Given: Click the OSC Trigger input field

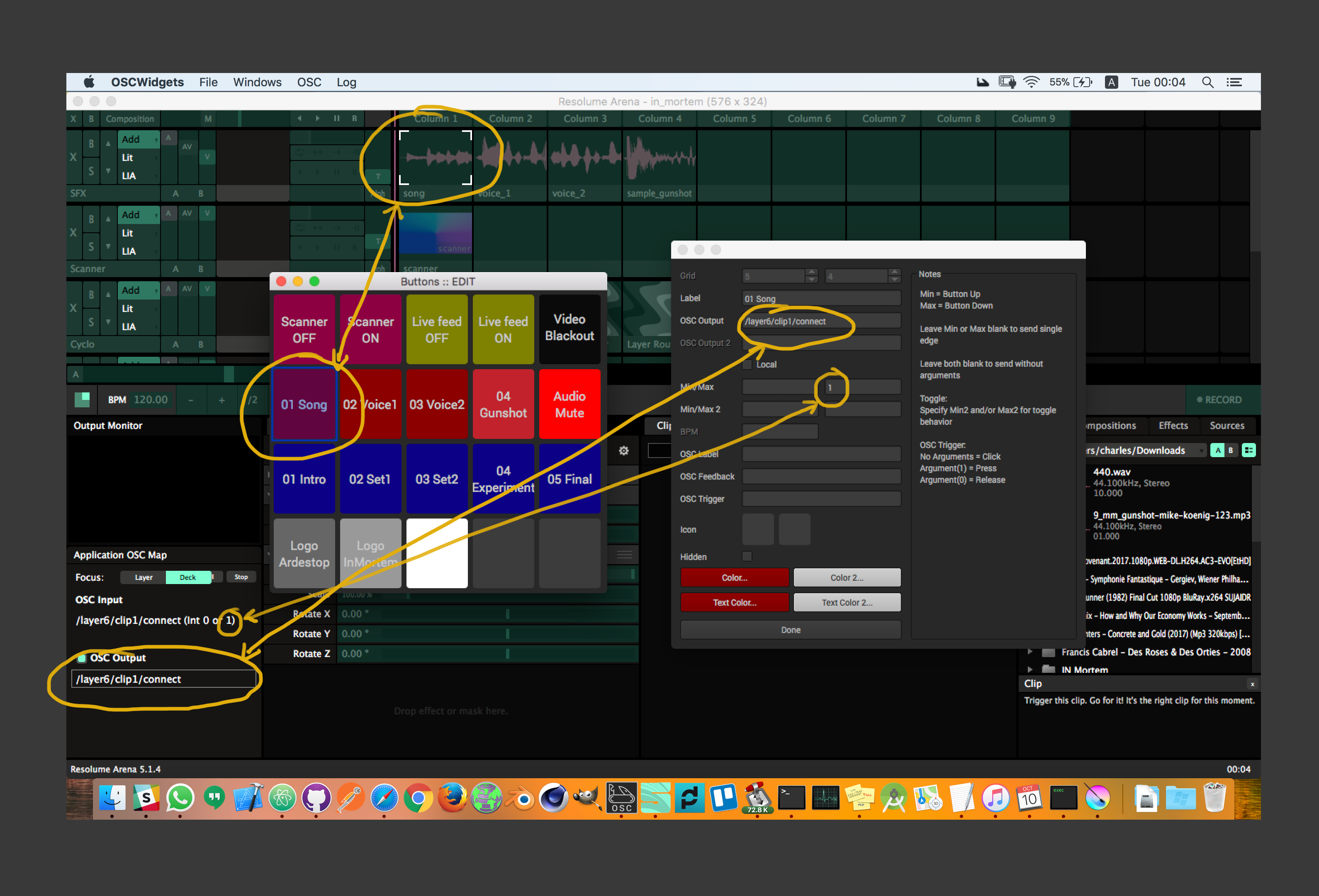Looking at the screenshot, I should point(821,499).
